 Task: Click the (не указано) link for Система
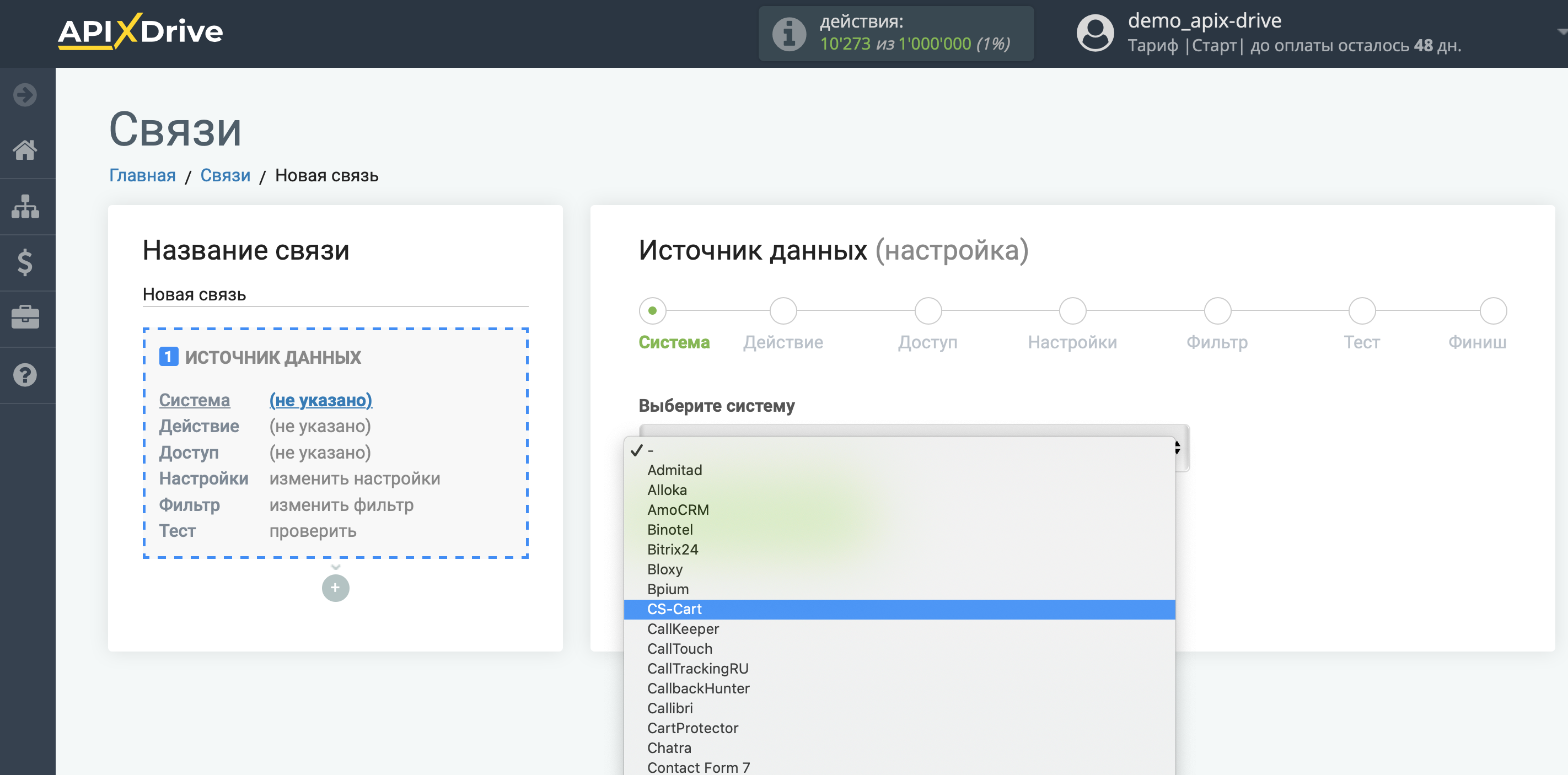[x=321, y=400]
